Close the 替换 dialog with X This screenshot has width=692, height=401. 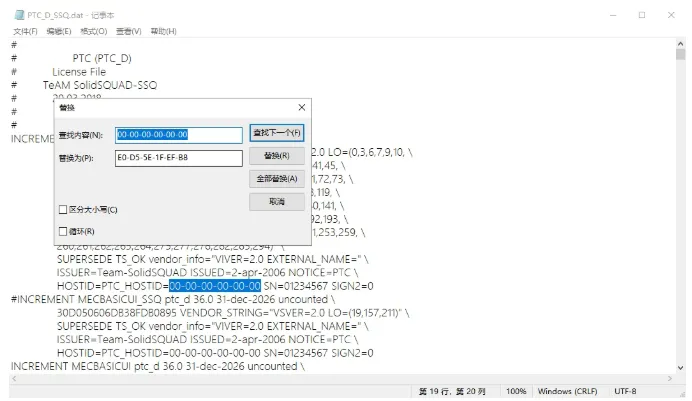coord(301,107)
